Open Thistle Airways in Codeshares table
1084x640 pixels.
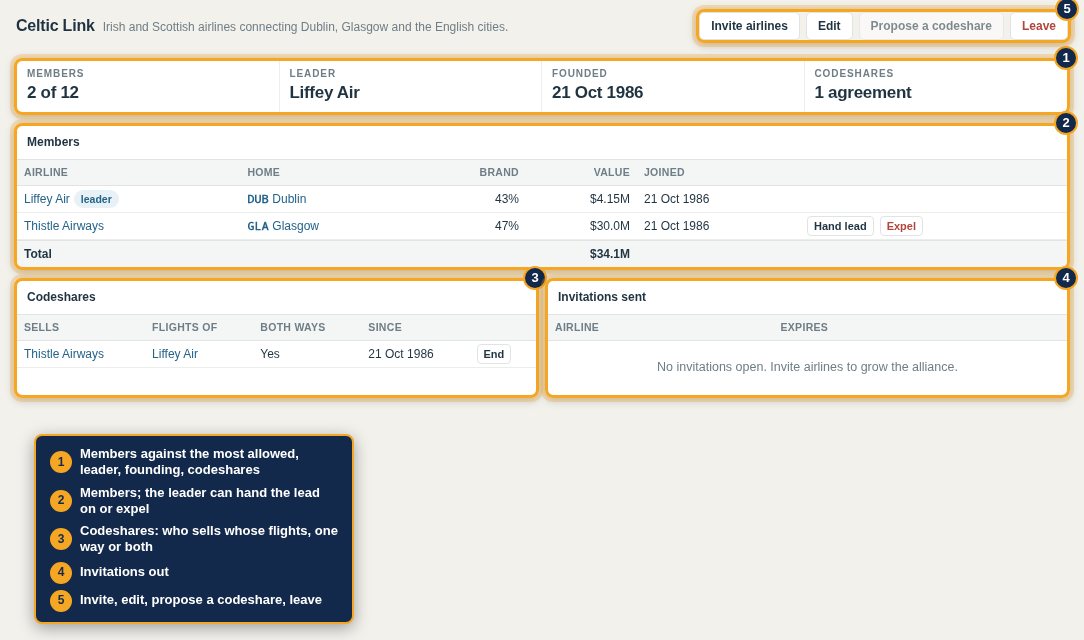click(64, 354)
